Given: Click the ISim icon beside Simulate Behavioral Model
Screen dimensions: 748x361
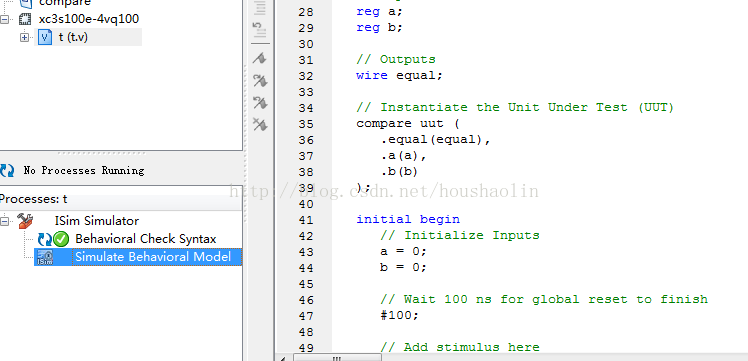Looking at the screenshot, I should point(45,257).
